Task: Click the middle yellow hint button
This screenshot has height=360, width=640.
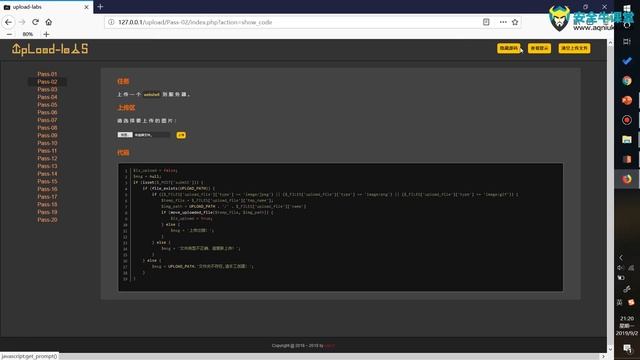Action: pyautogui.click(x=539, y=48)
